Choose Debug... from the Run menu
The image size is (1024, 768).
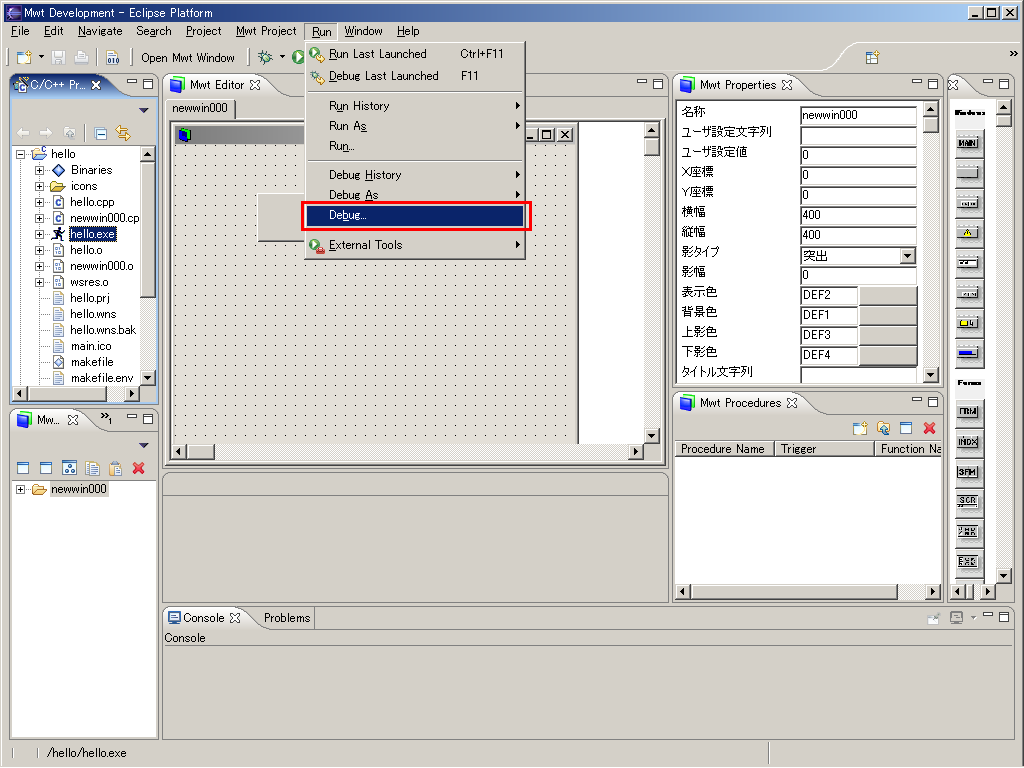[x=415, y=215]
